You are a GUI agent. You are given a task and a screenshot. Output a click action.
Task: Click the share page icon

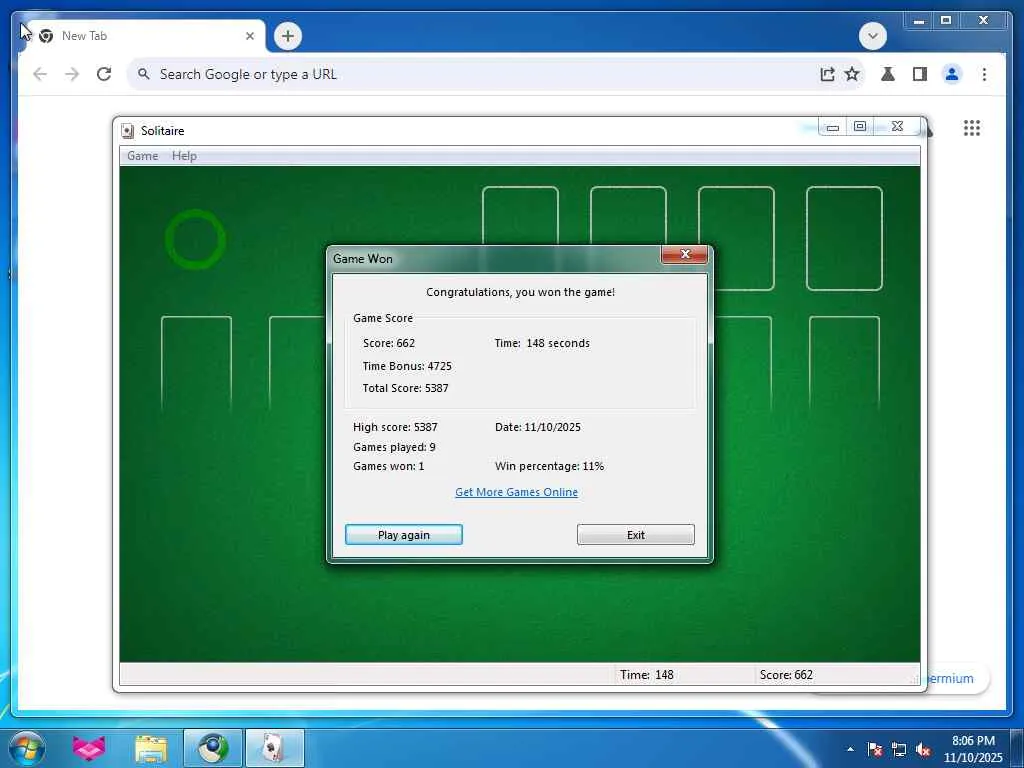click(827, 74)
